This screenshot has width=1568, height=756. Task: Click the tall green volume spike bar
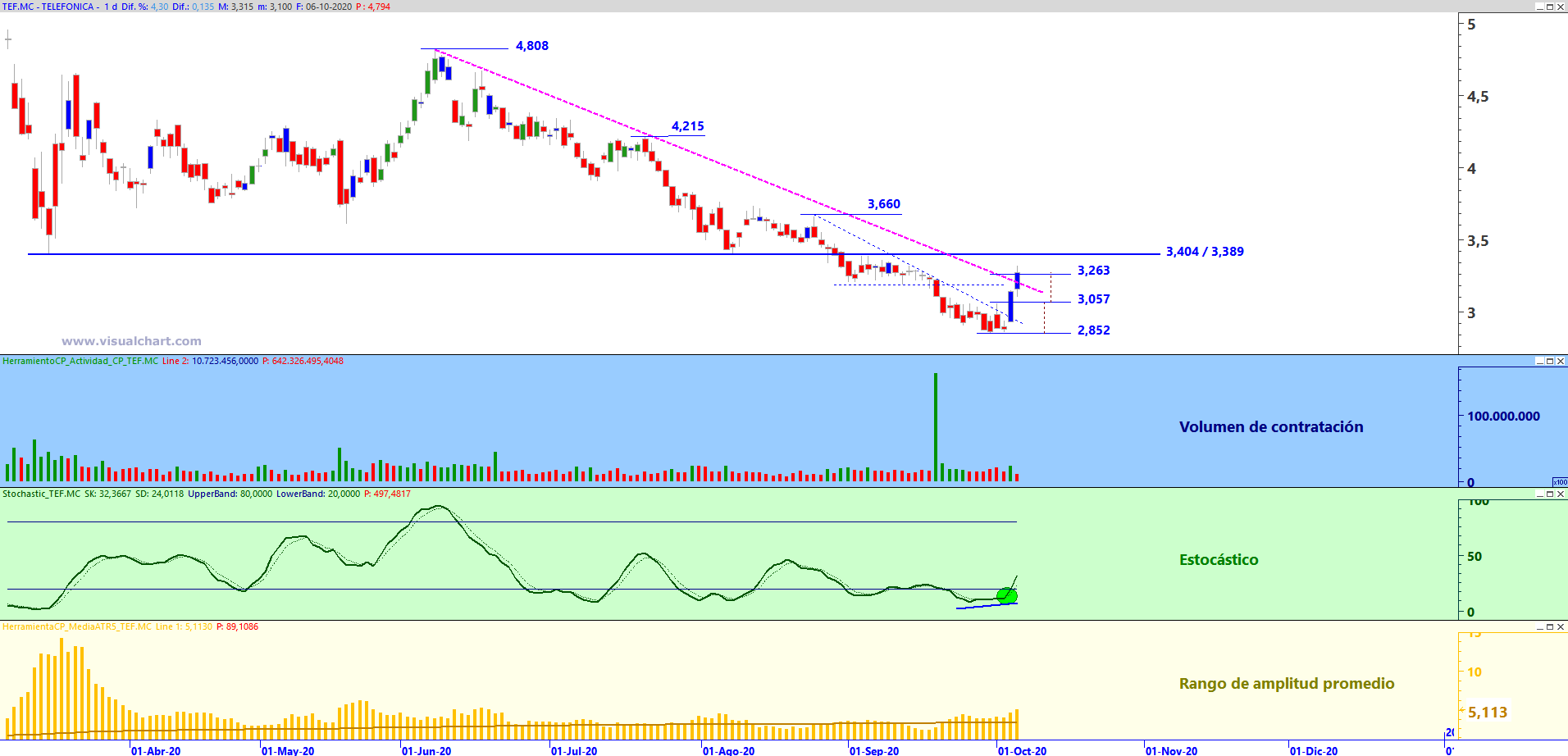(x=936, y=426)
